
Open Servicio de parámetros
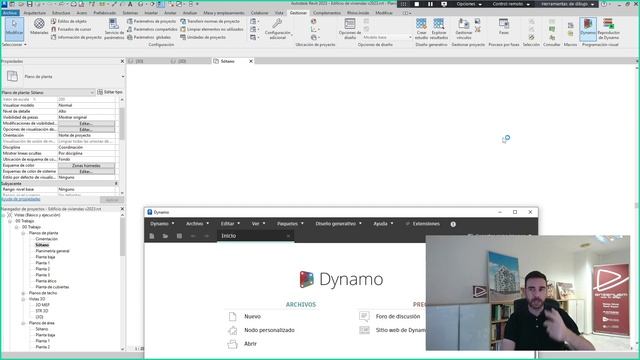click(x=114, y=29)
